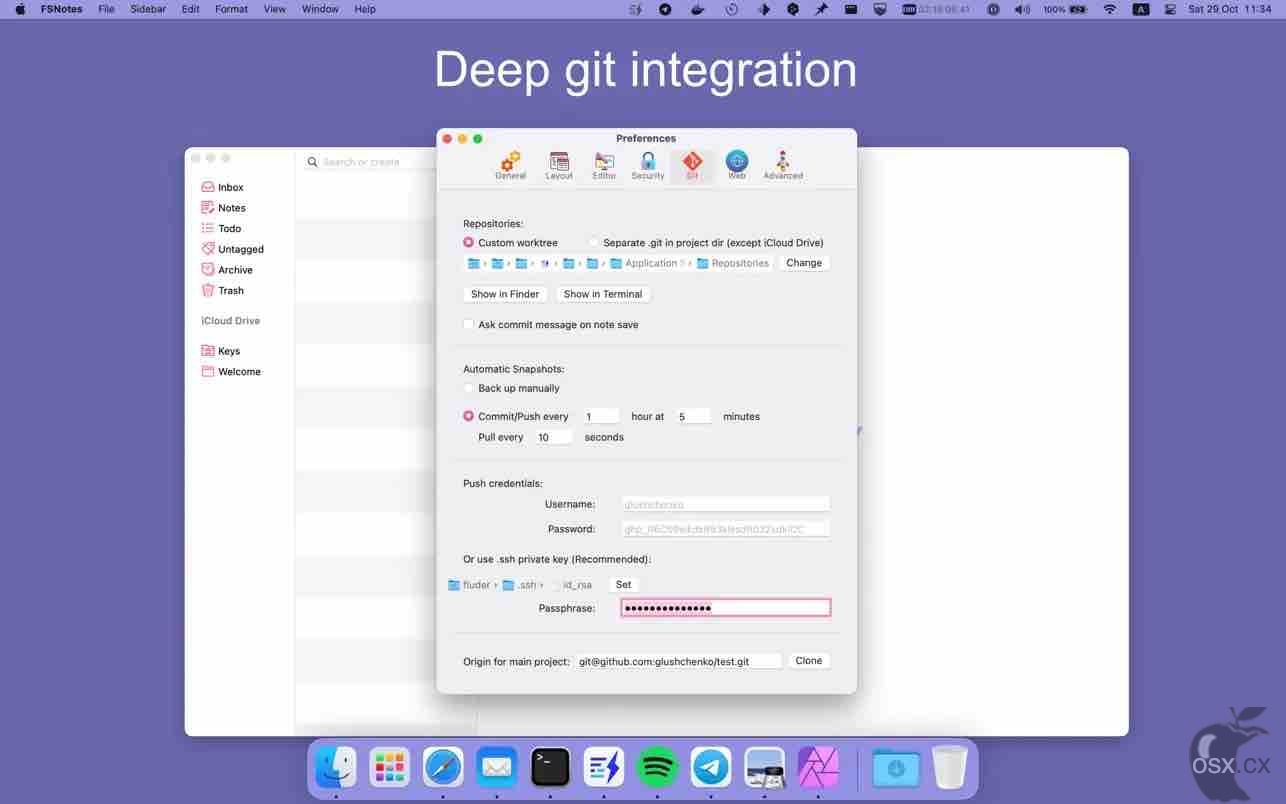Image resolution: width=1286 pixels, height=804 pixels.
Task: Open Notes in the sidebar
Action: (223, 208)
